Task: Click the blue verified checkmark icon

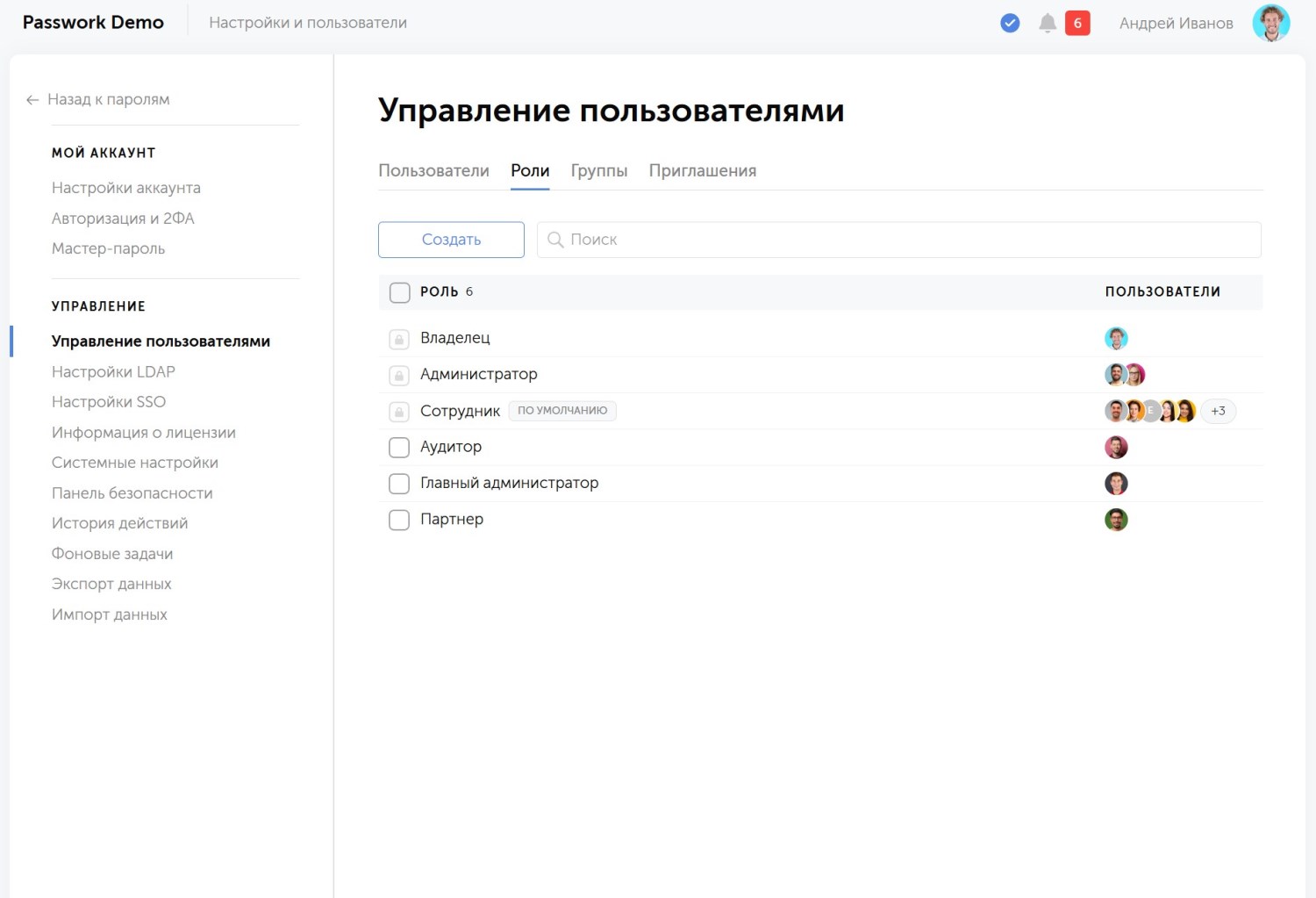Action: tap(1010, 23)
